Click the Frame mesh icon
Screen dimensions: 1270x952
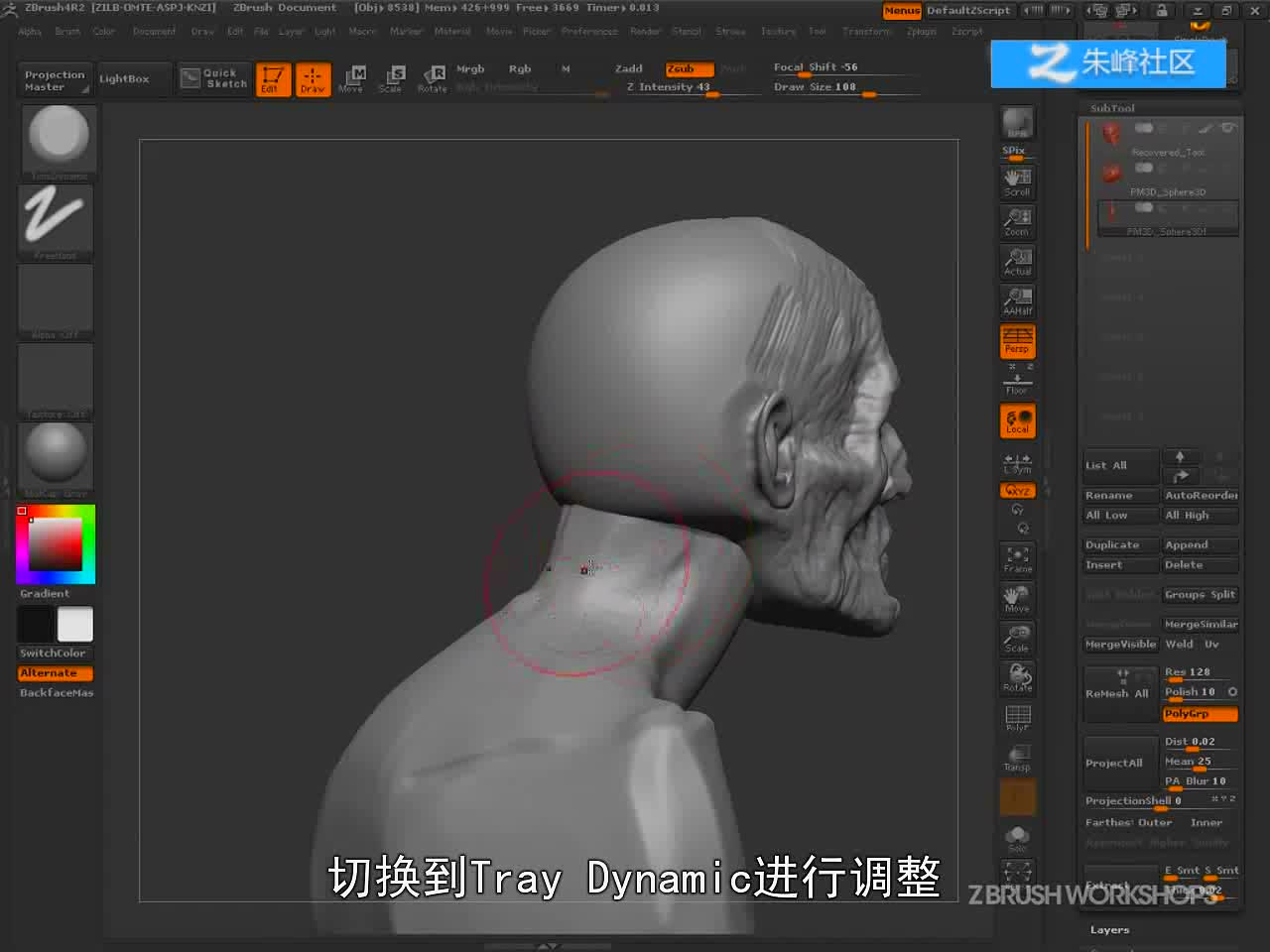point(1017,559)
